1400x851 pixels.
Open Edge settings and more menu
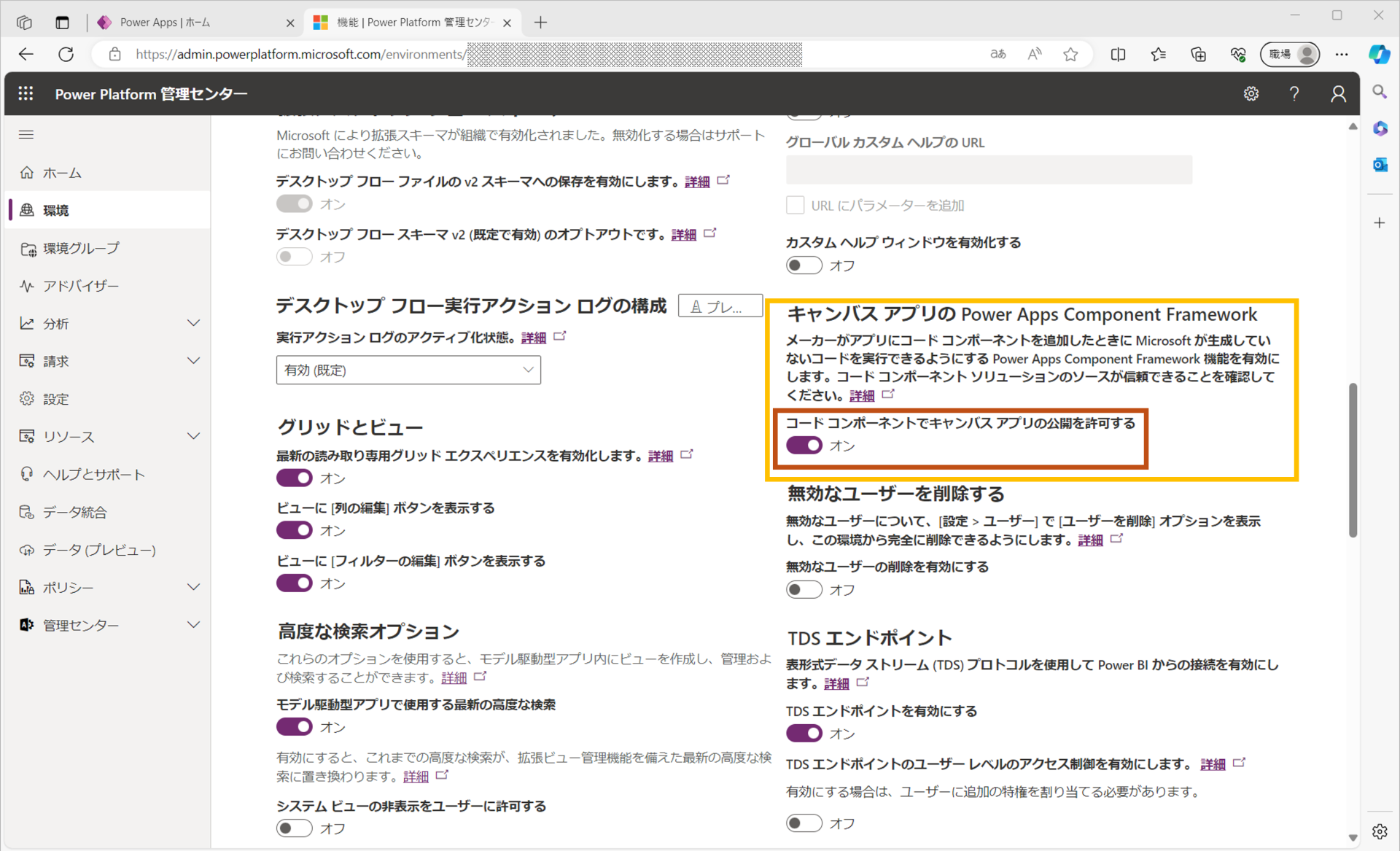(1342, 54)
